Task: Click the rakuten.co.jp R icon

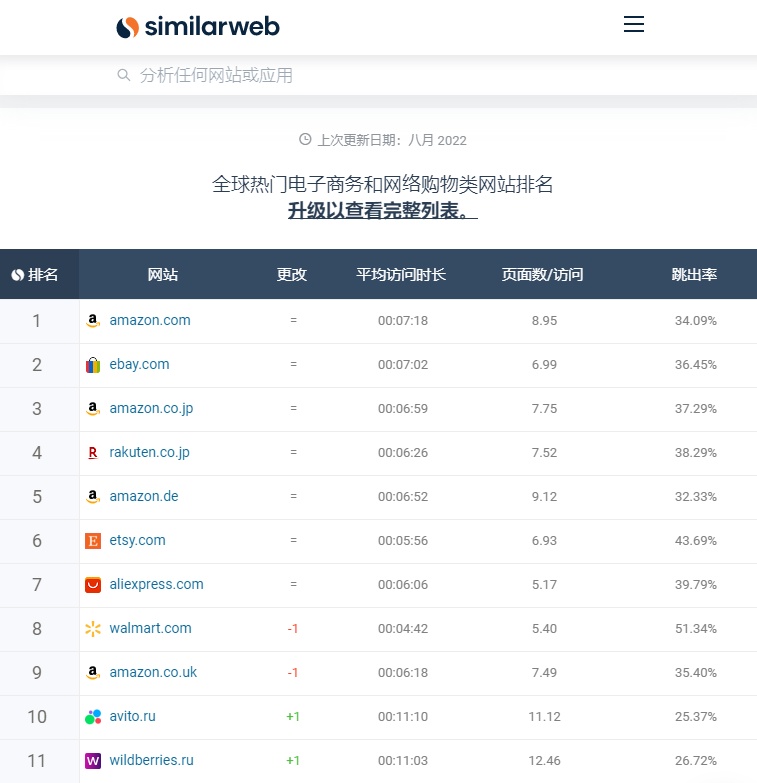Action: click(93, 452)
